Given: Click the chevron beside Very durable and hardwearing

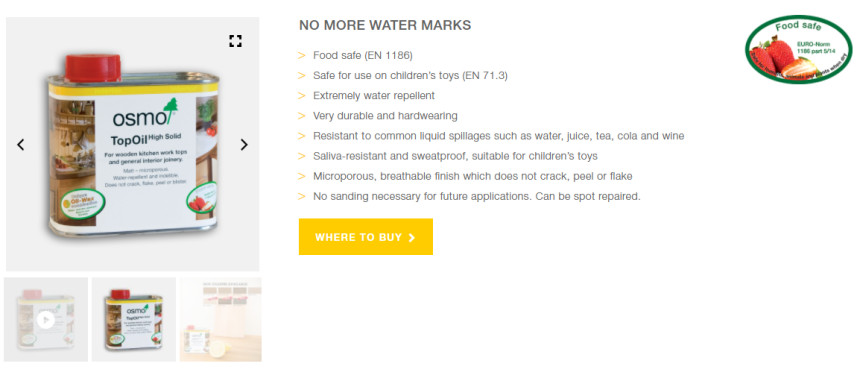Looking at the screenshot, I should coord(302,116).
